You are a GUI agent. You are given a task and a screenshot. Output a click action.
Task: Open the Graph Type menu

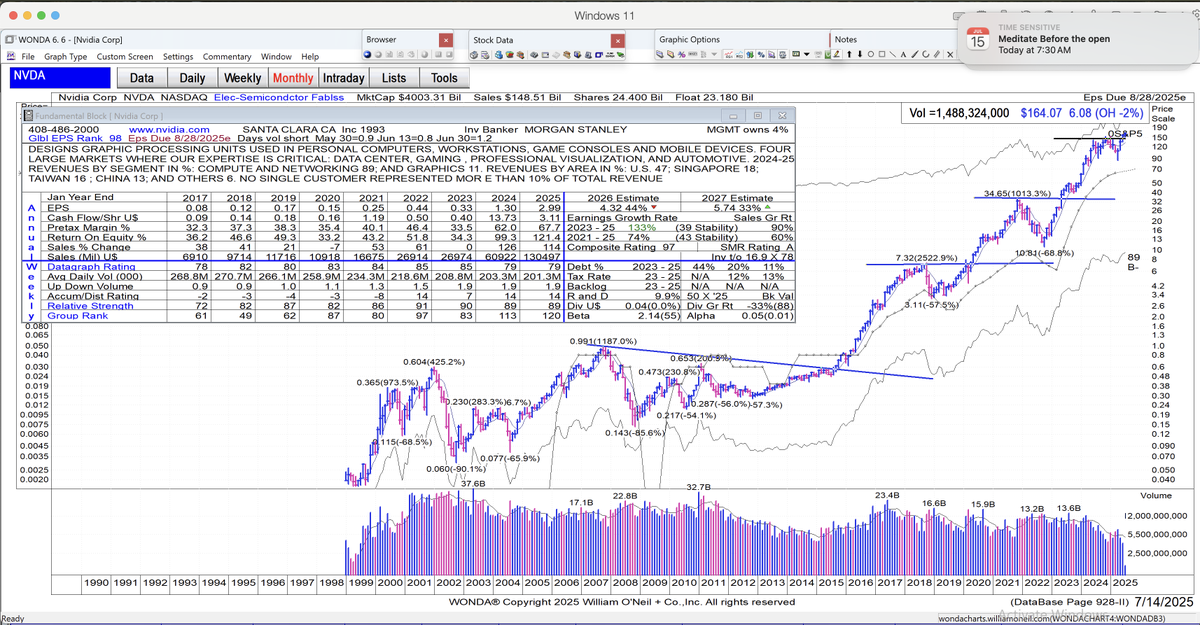coord(66,57)
